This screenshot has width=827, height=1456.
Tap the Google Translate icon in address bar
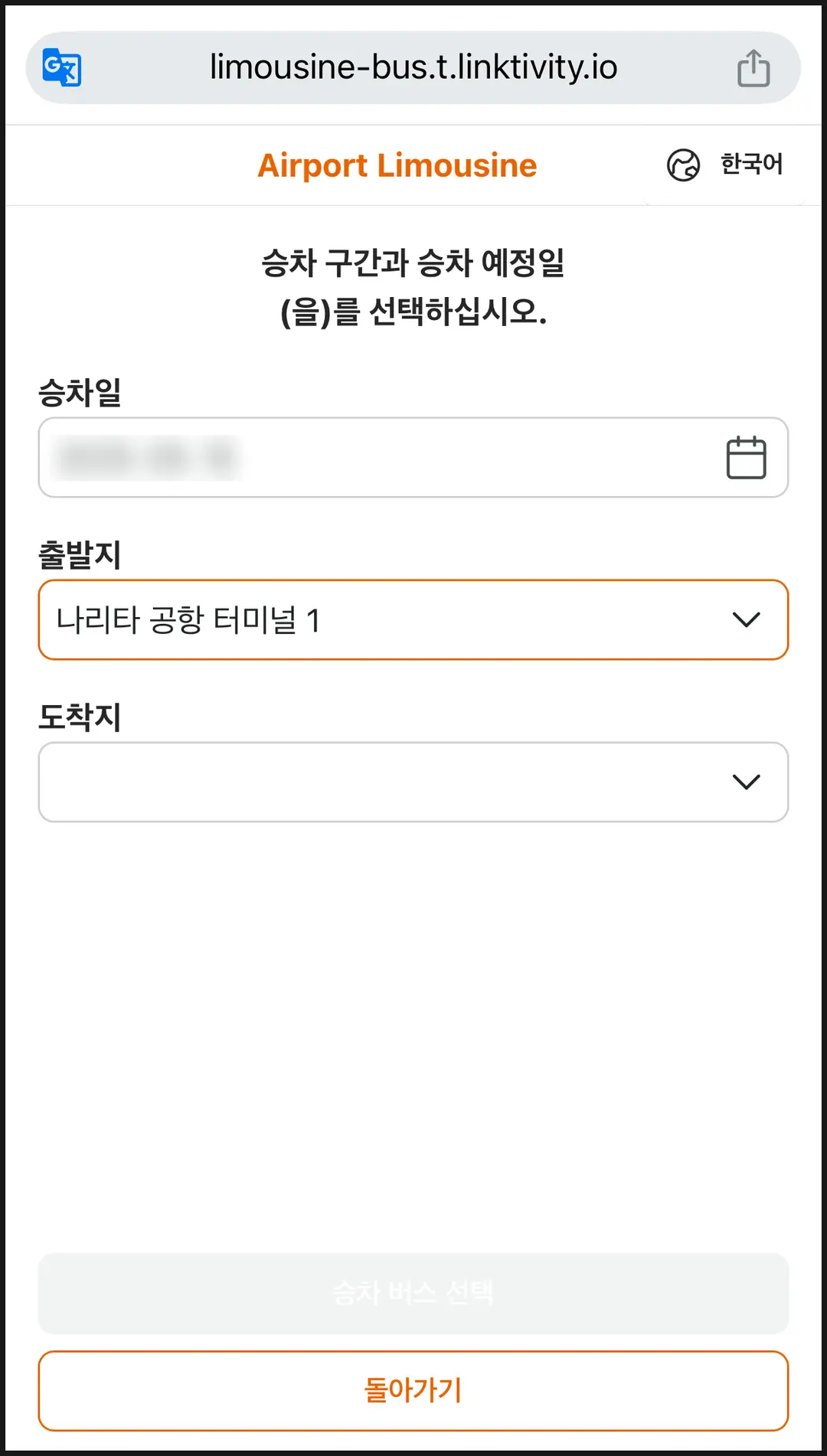62,67
